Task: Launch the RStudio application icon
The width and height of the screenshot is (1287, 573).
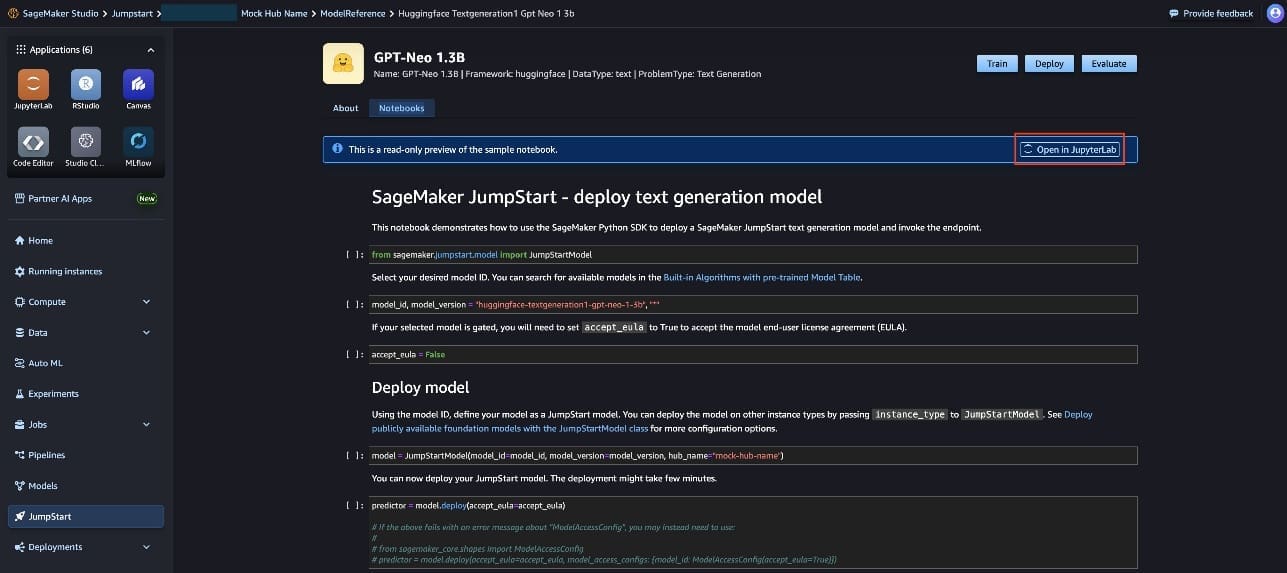Action: tap(85, 85)
